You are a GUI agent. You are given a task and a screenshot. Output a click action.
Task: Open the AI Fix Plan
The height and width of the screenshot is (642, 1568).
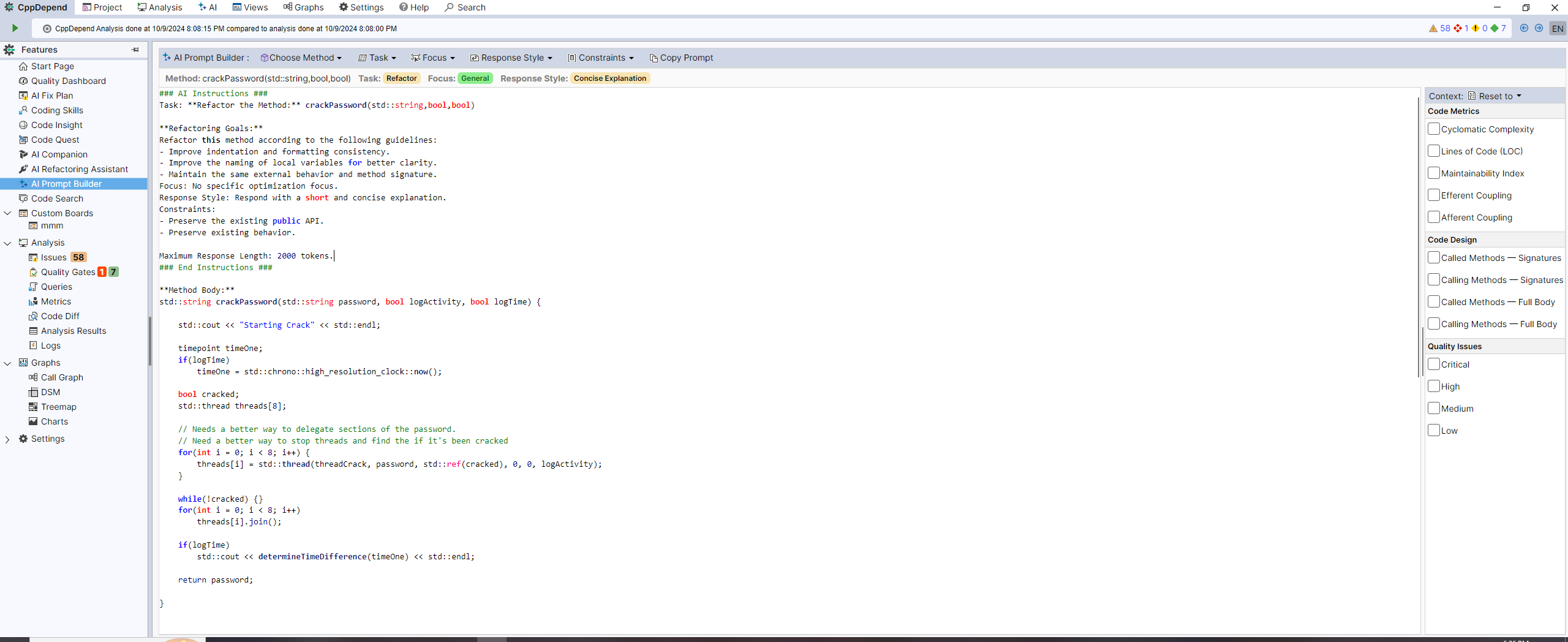(x=53, y=95)
